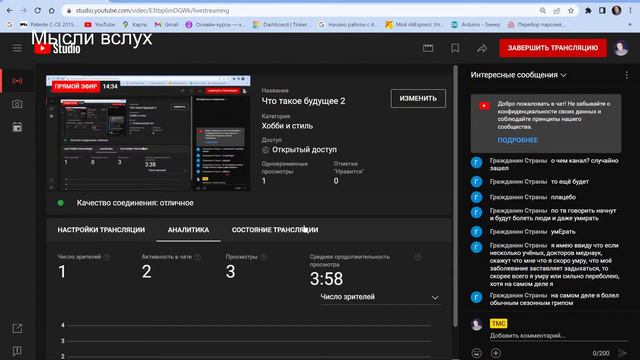The width and height of the screenshot is (640, 360).
Task: Click the browser address bar URL
Action: click(x=153, y=11)
